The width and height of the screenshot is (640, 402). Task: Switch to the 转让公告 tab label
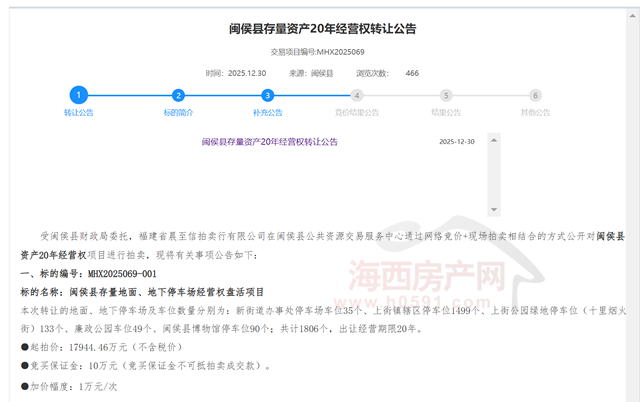tap(78, 113)
